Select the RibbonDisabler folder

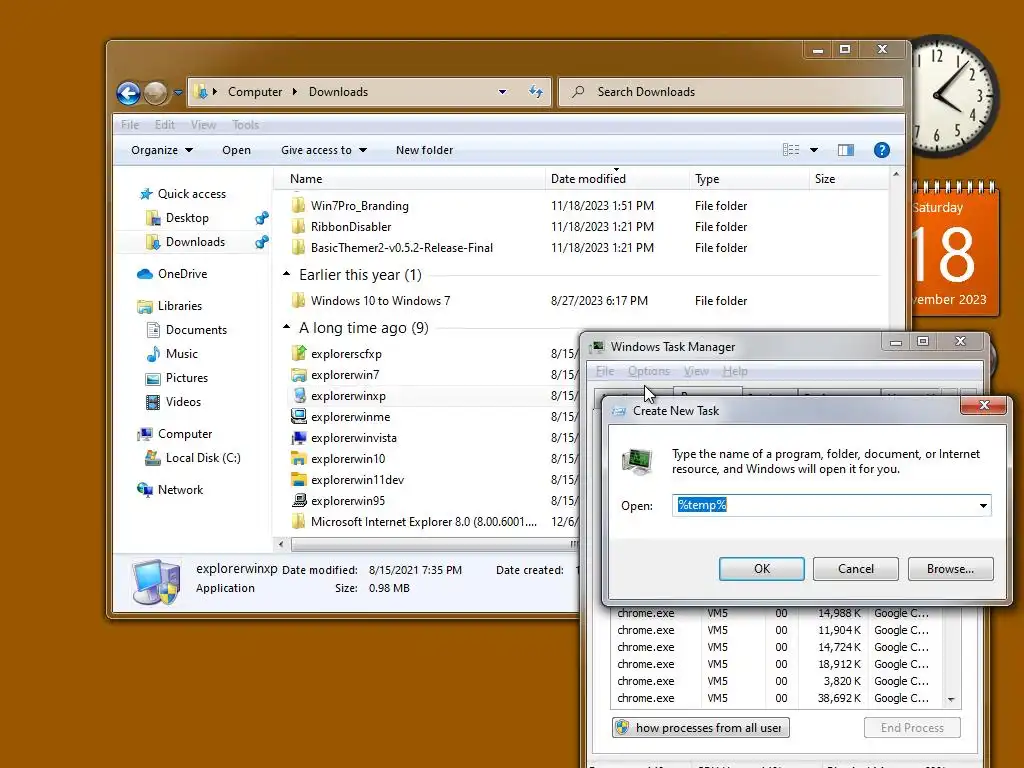(x=351, y=227)
